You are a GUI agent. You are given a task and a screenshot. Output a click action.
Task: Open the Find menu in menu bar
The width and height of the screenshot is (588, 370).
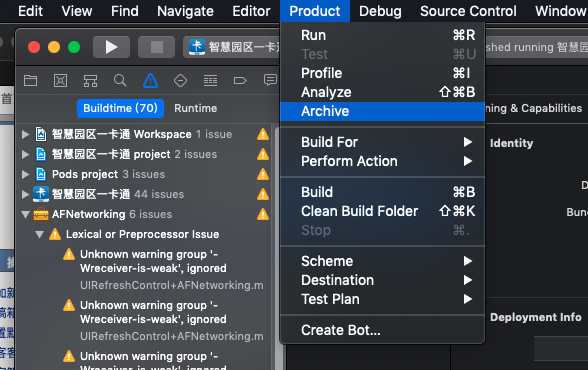124,11
